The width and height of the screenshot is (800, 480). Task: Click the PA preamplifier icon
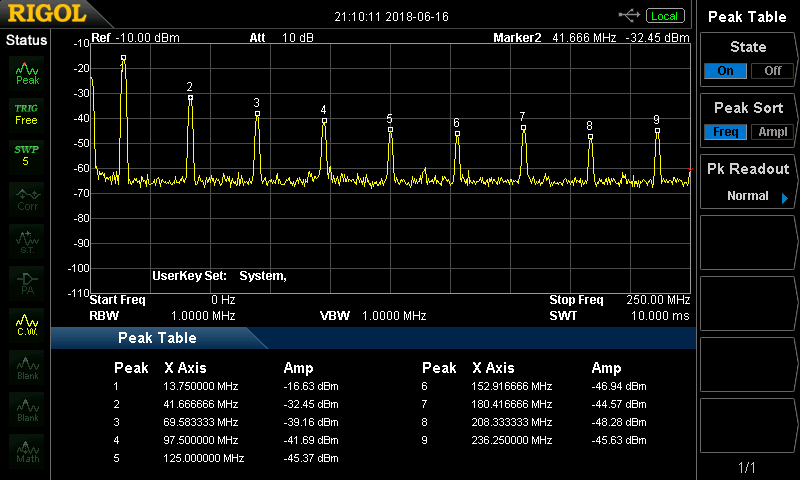(x=27, y=282)
